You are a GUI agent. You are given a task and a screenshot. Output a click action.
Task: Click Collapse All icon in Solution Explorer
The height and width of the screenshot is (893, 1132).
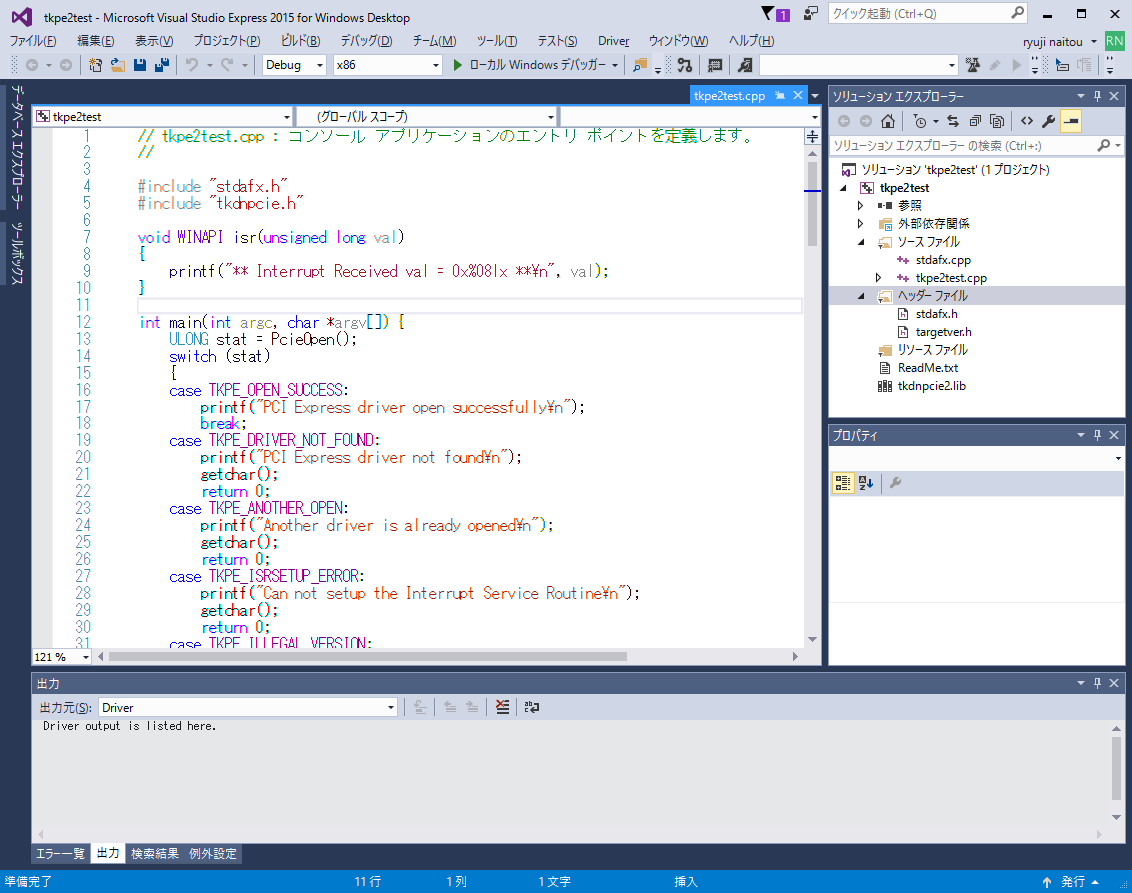click(x=975, y=121)
